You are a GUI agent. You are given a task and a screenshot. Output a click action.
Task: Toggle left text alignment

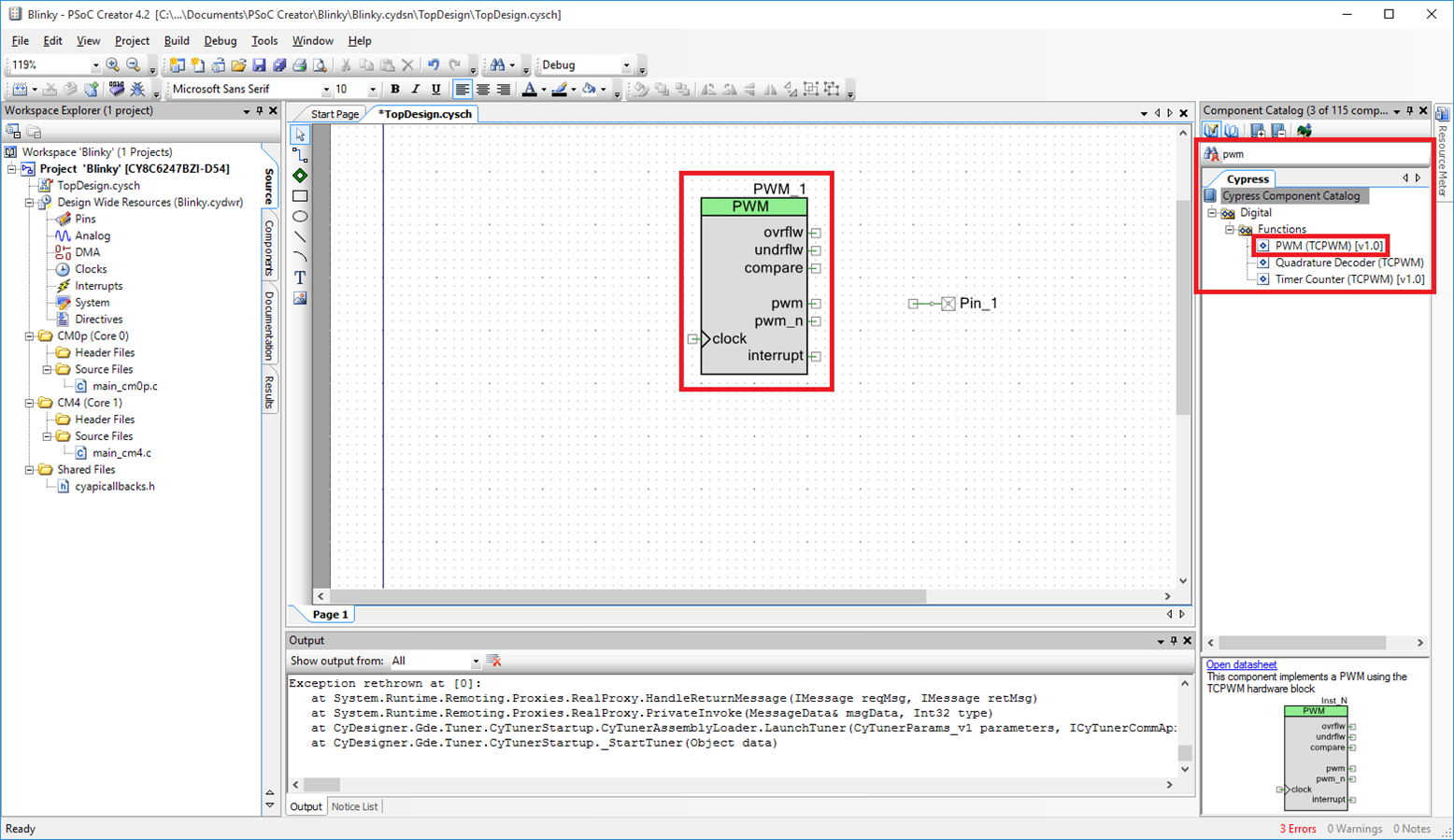tap(462, 90)
